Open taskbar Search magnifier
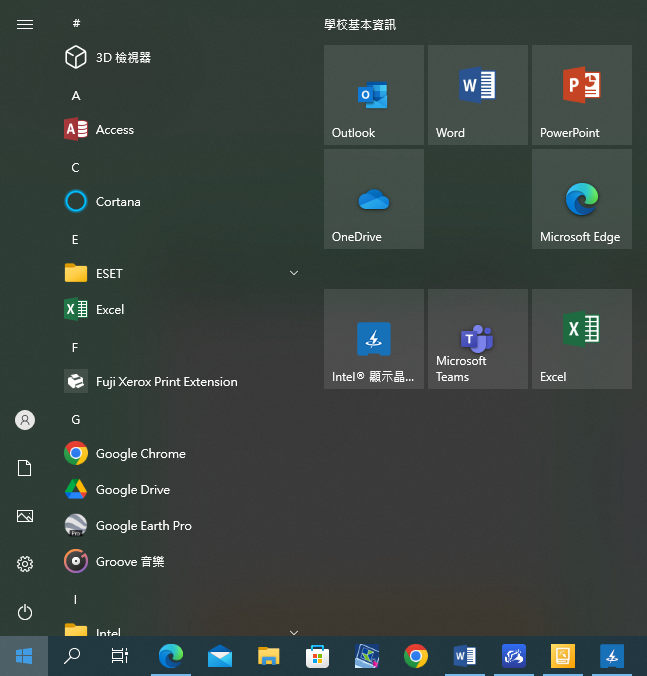The image size is (647, 676). (x=72, y=656)
